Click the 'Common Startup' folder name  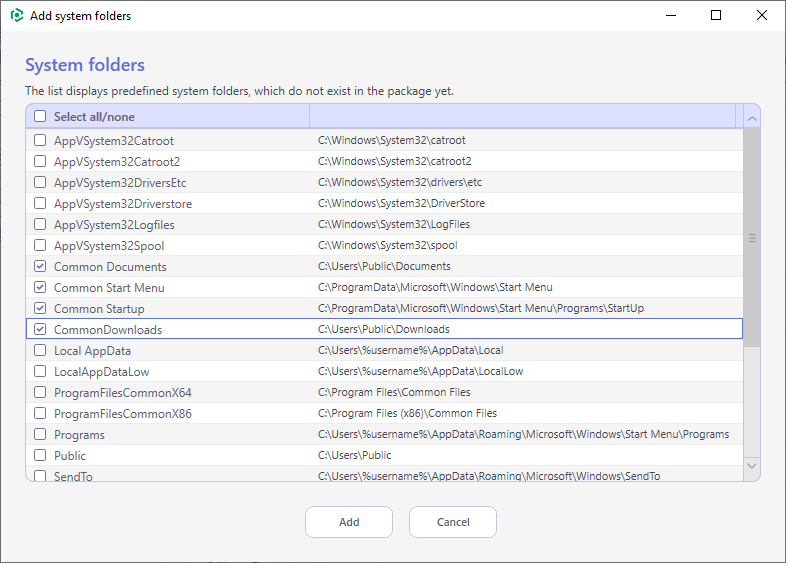coord(99,309)
